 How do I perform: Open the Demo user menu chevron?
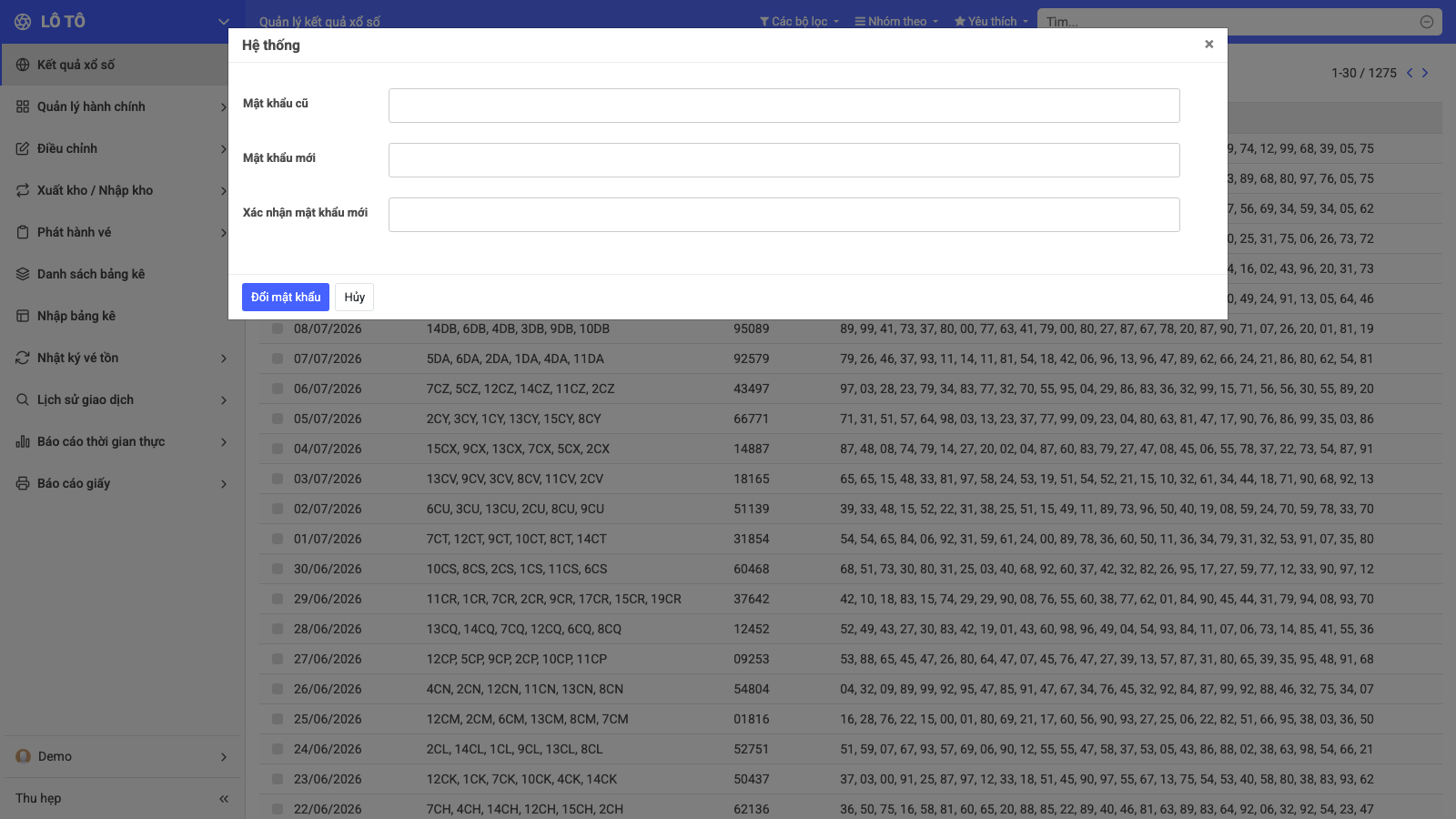(224, 757)
